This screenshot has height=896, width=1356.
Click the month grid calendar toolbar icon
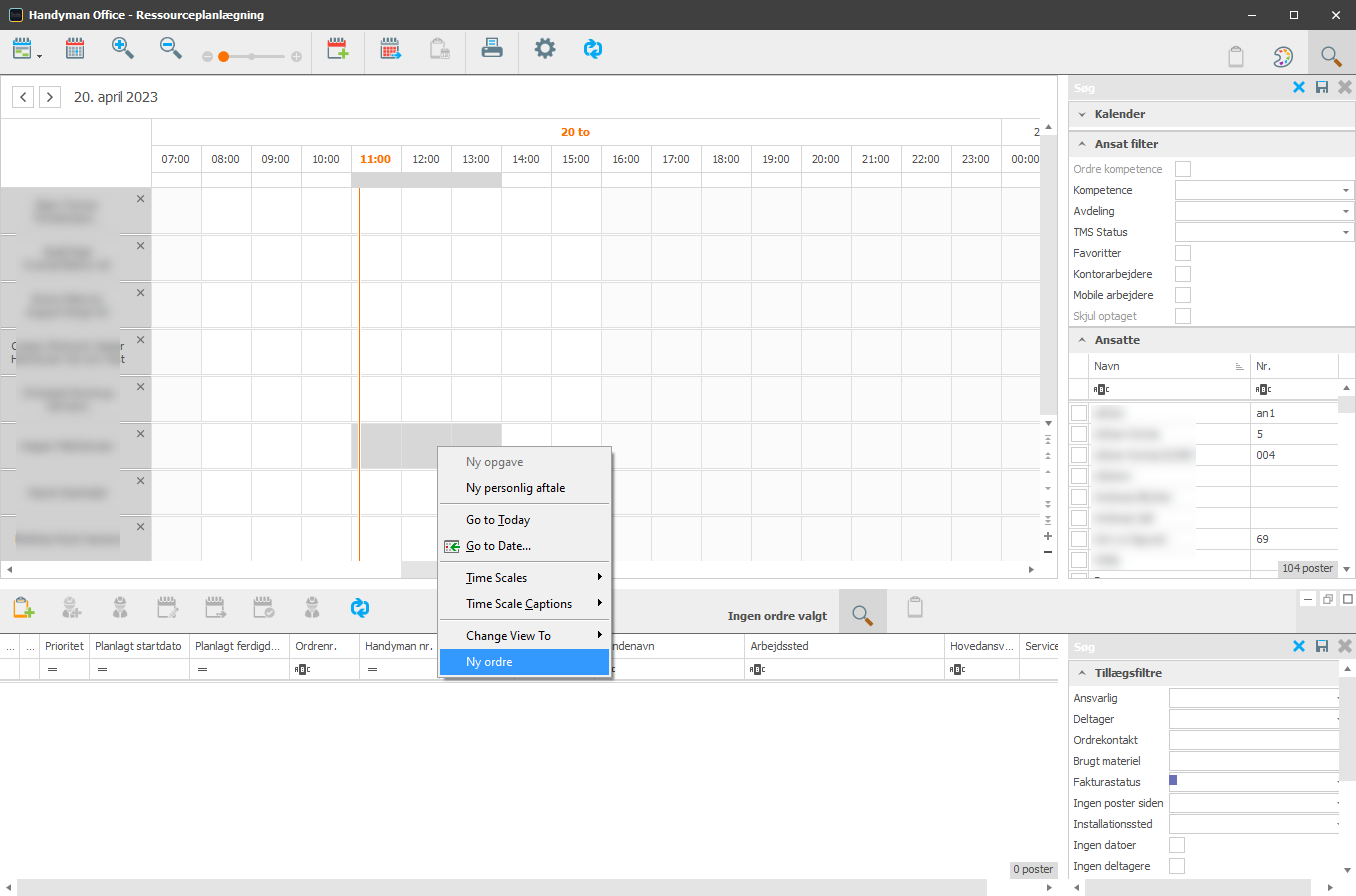75,48
